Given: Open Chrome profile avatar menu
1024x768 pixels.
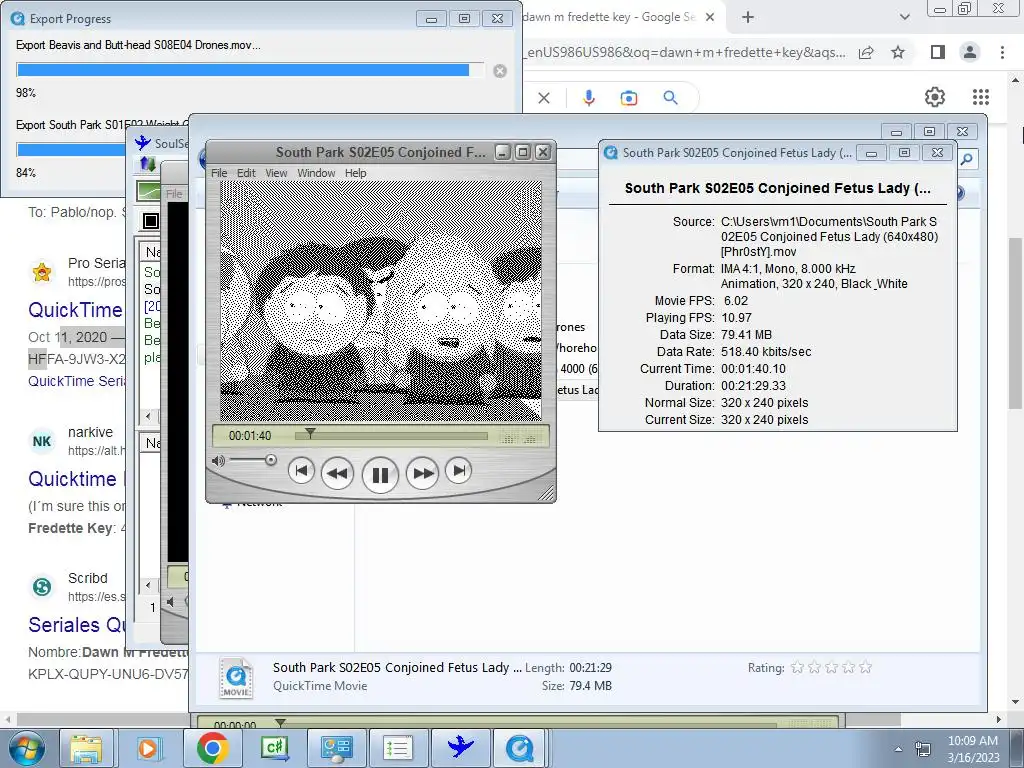Looking at the screenshot, I should click(970, 52).
